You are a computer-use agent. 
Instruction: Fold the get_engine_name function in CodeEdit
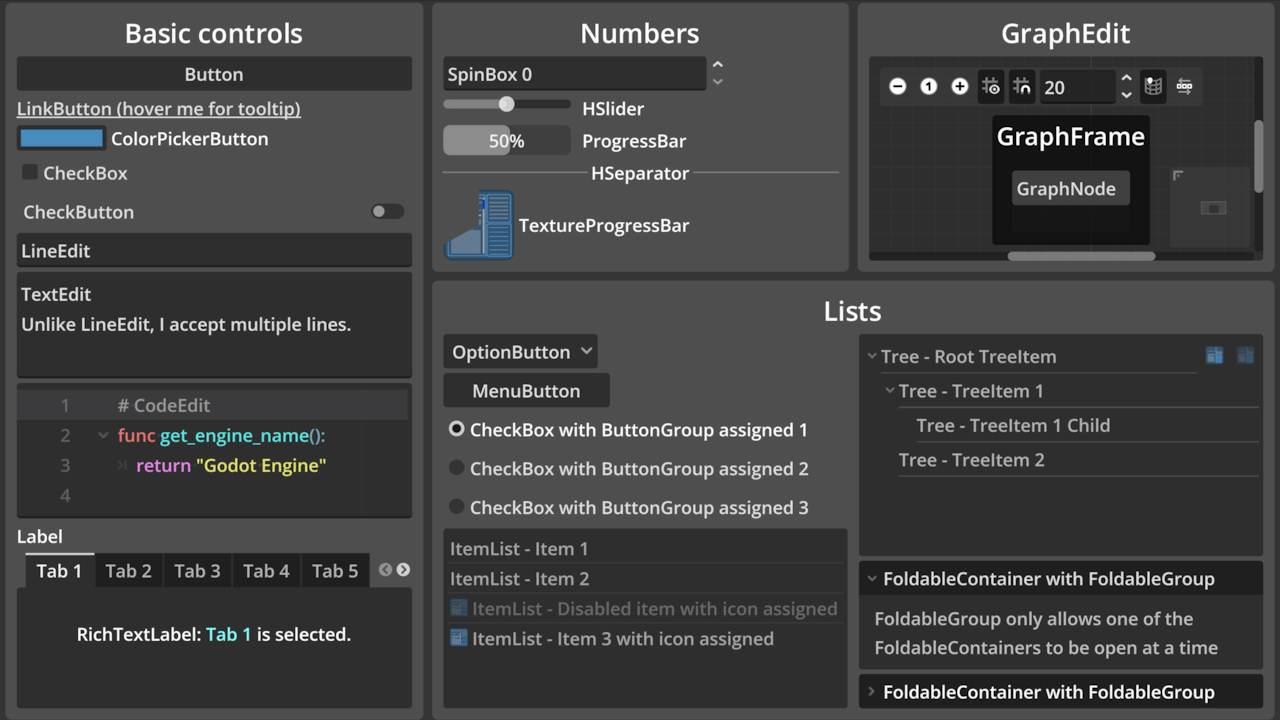pyautogui.click(x=103, y=435)
